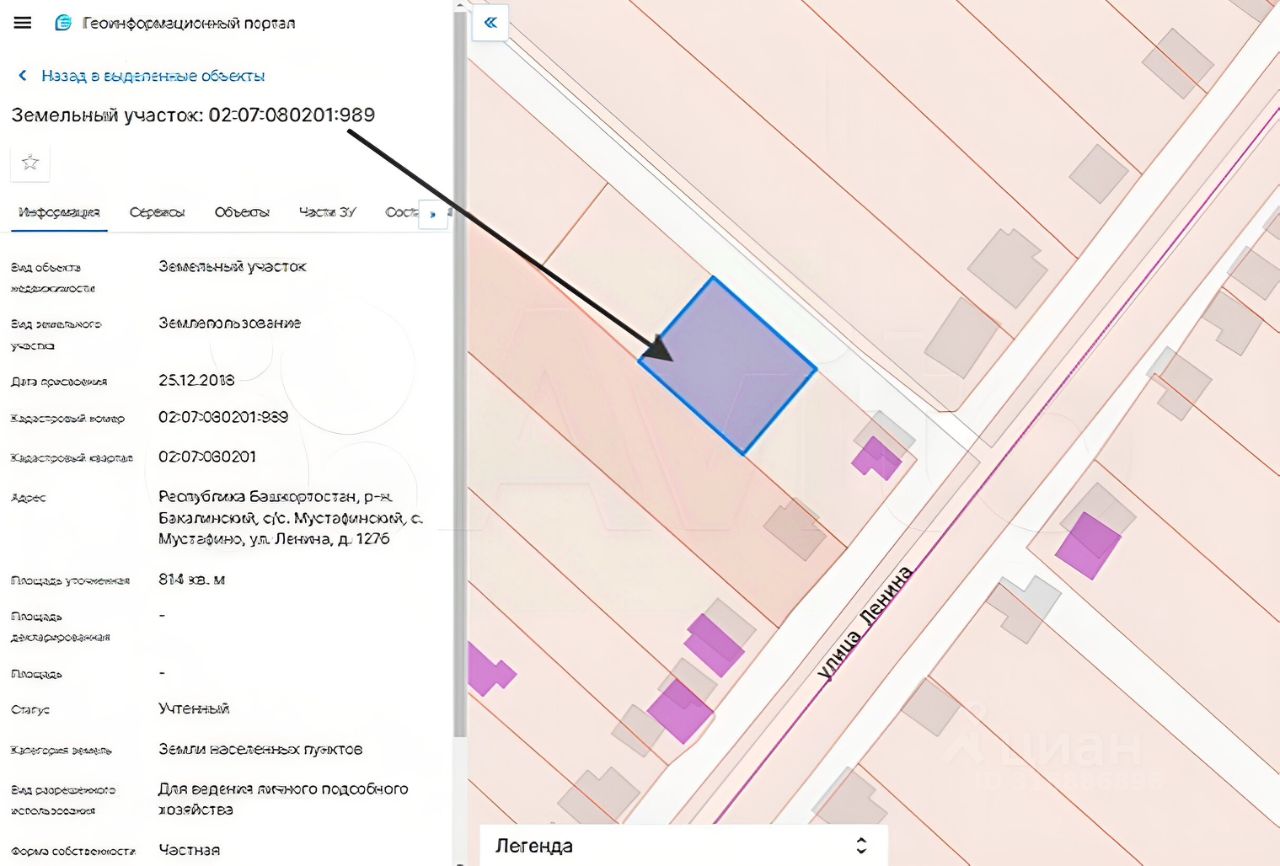Click the date value 25.12.2018
Image resolution: width=1280 pixels, height=866 pixels.
point(196,381)
